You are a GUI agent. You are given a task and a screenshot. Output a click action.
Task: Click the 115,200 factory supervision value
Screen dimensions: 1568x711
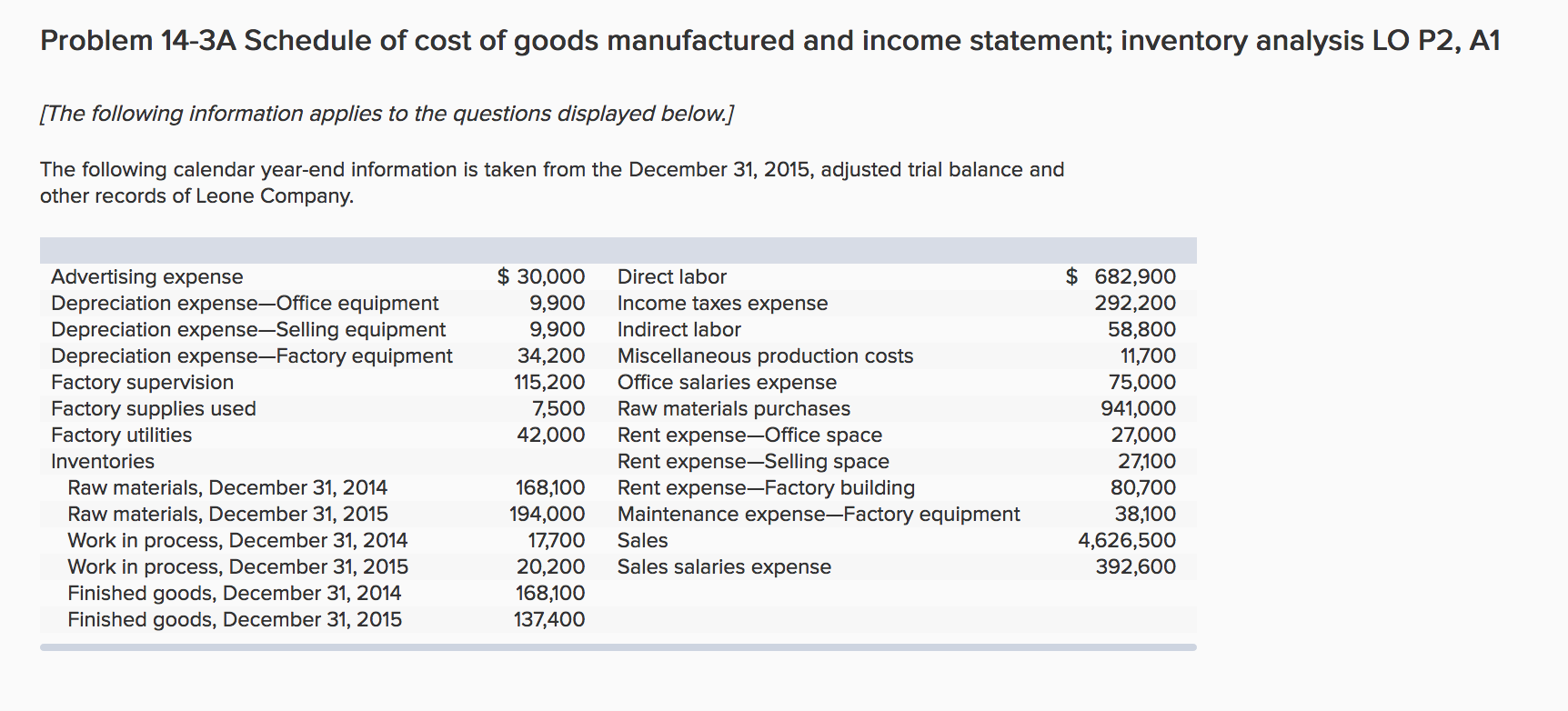pyautogui.click(x=549, y=382)
